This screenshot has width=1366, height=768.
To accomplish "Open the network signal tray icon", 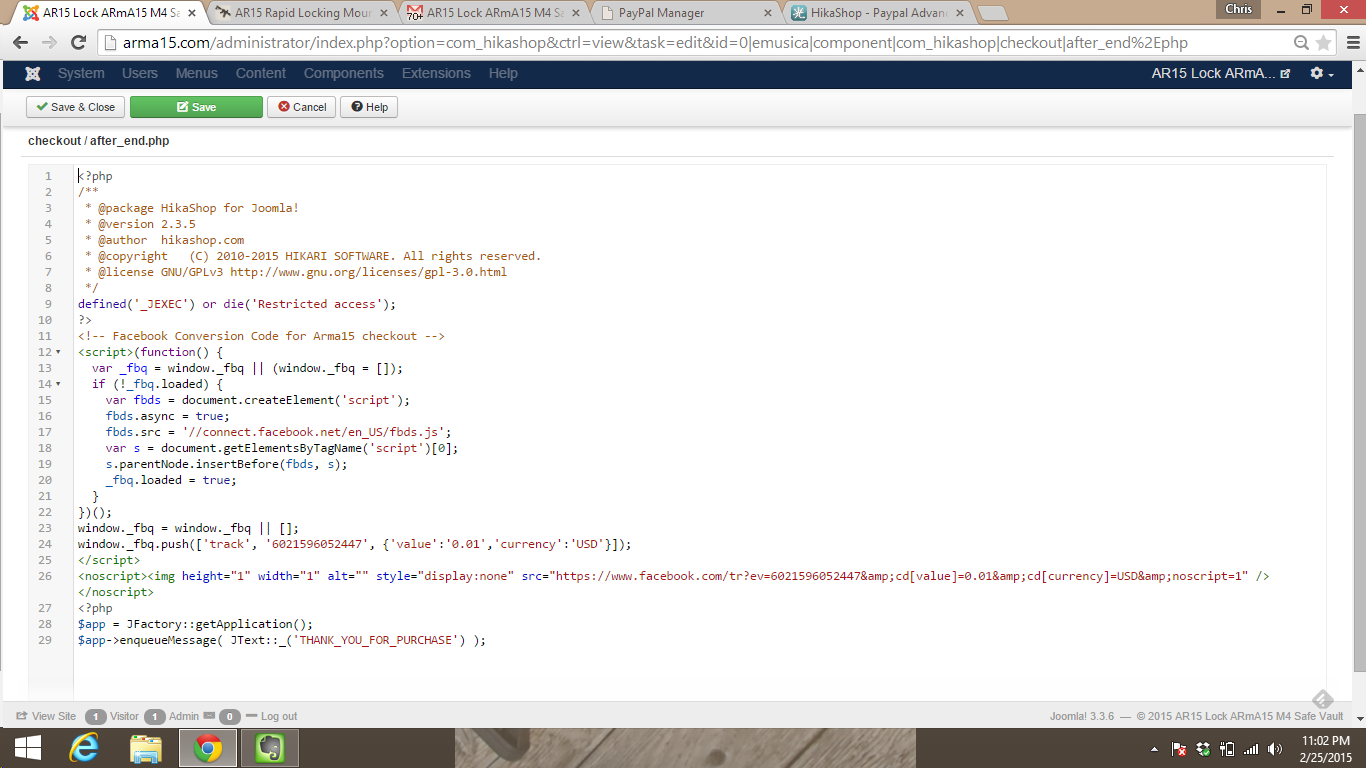I will click(x=1251, y=749).
